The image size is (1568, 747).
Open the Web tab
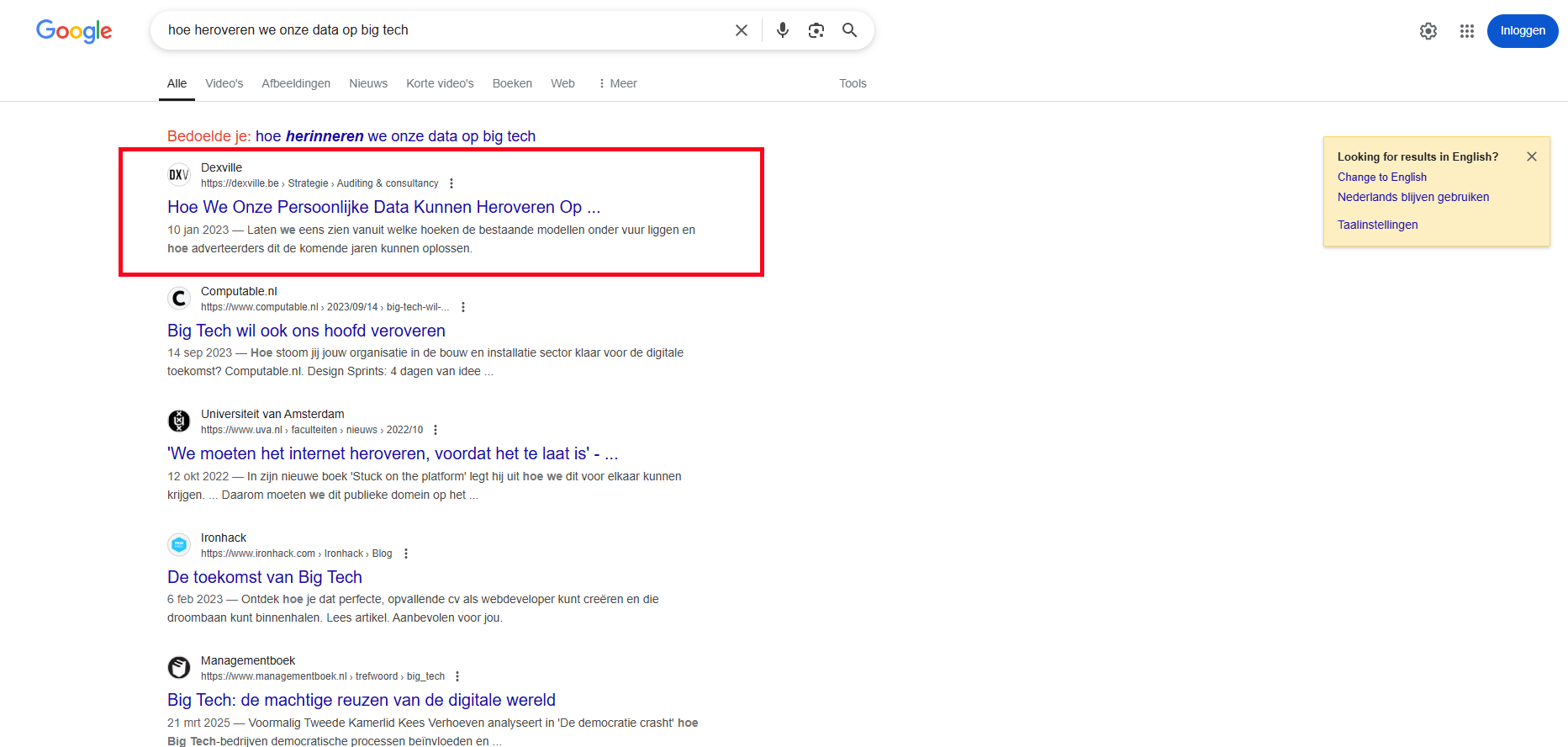tap(562, 83)
